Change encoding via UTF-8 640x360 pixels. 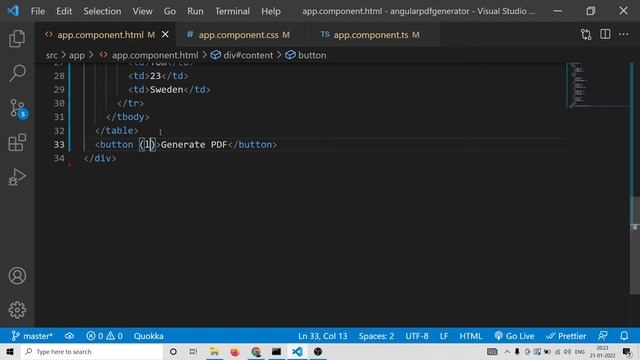[x=417, y=336]
